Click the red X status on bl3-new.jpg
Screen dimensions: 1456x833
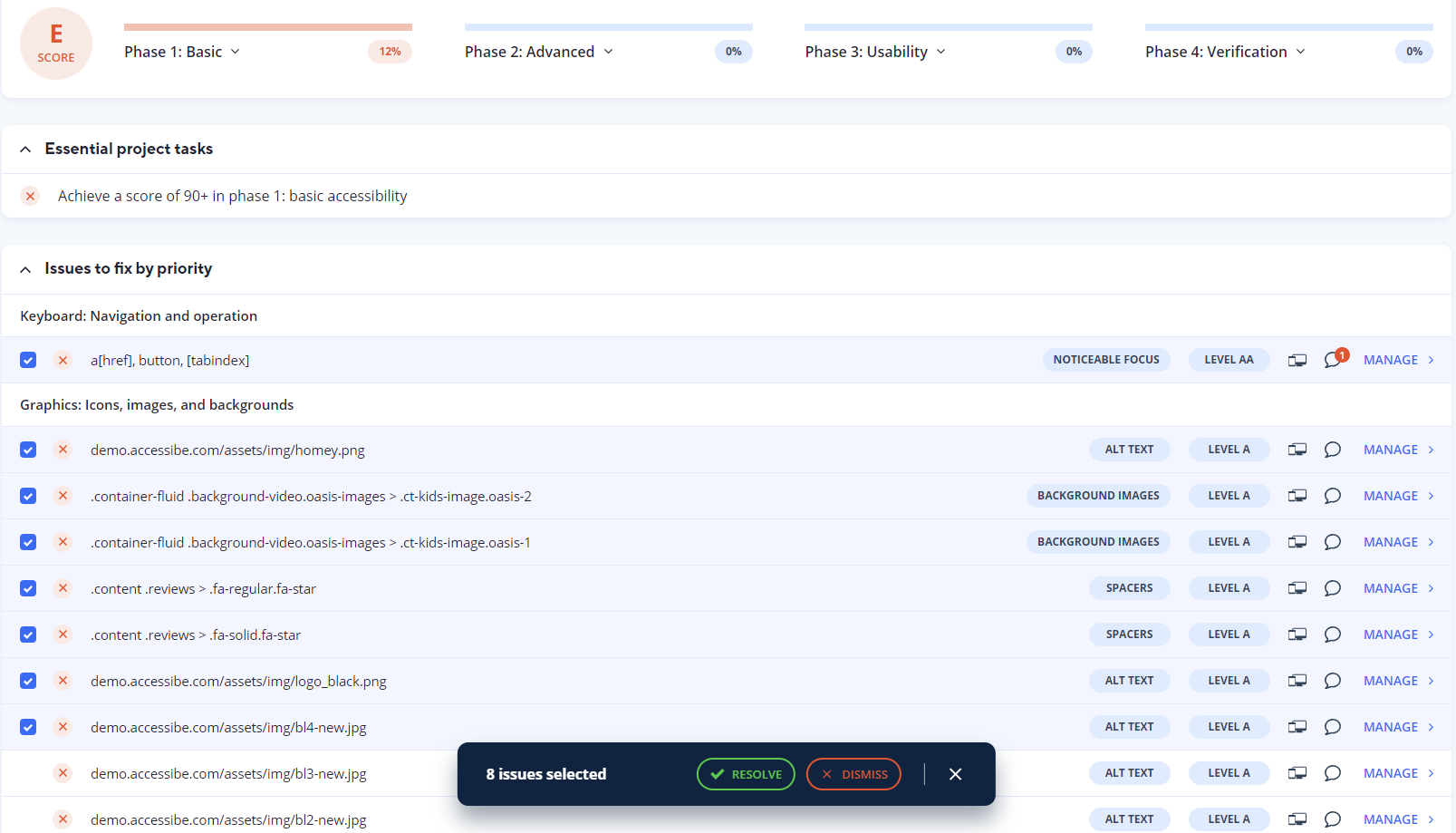point(63,773)
